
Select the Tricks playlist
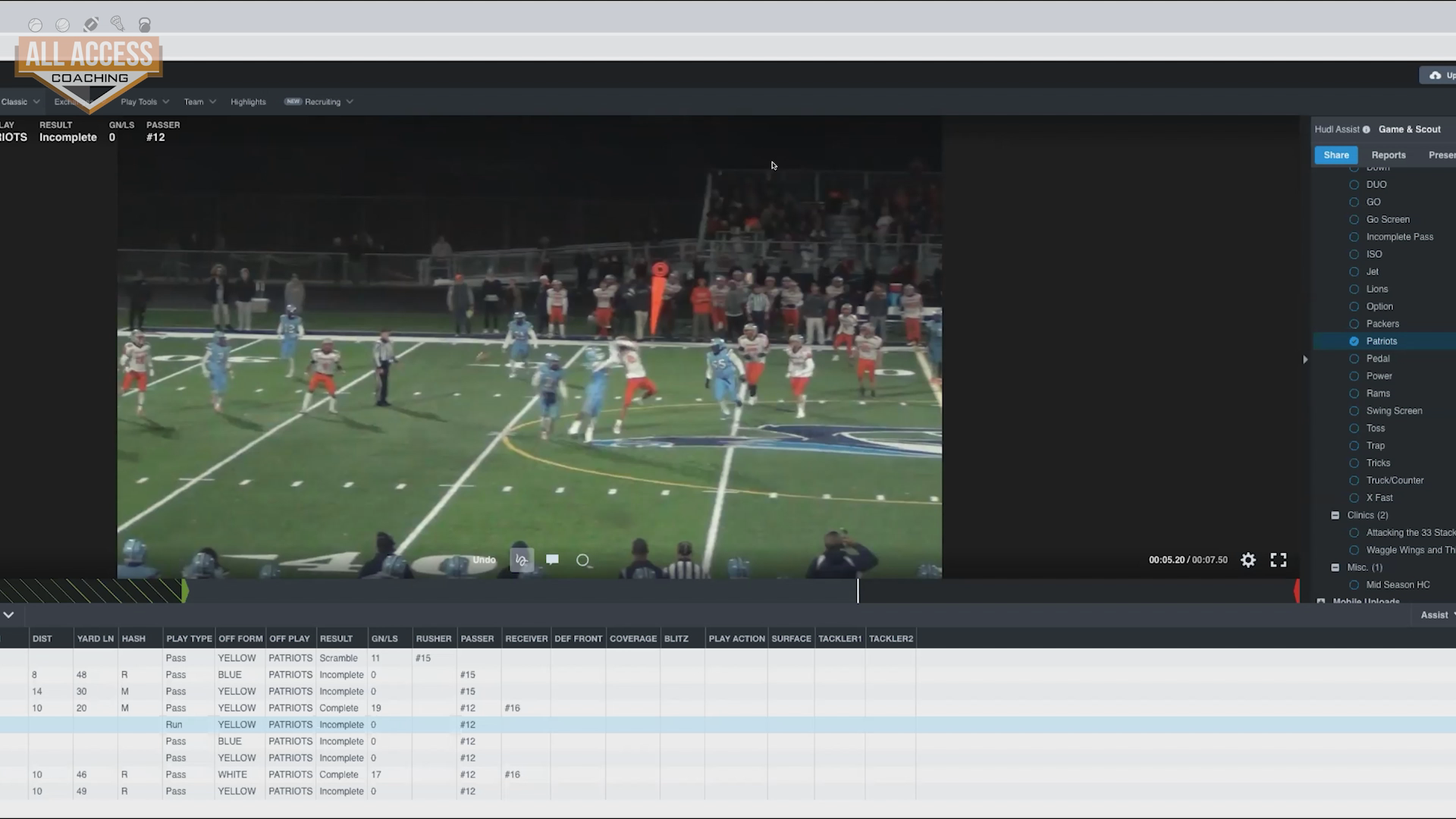pos(1354,464)
